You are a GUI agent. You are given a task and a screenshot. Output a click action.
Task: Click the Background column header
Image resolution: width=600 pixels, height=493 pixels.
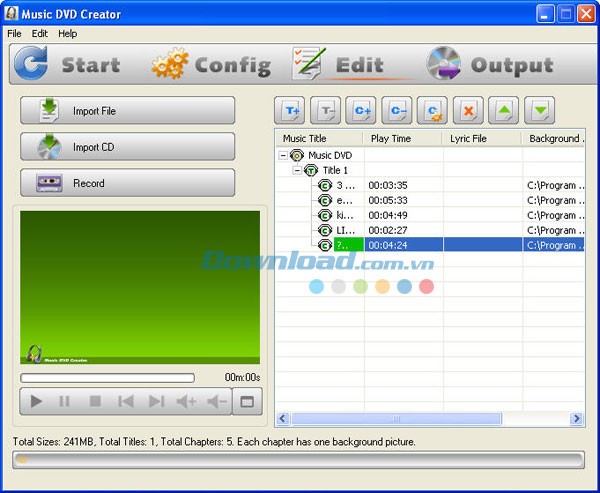point(553,139)
